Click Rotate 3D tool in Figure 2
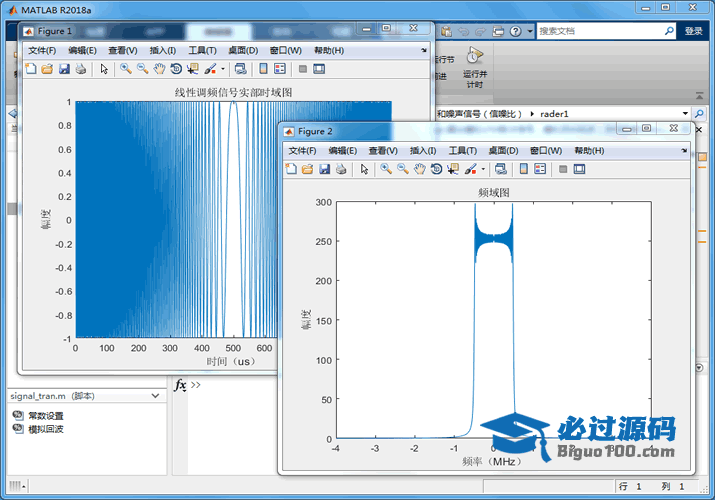 click(437, 169)
